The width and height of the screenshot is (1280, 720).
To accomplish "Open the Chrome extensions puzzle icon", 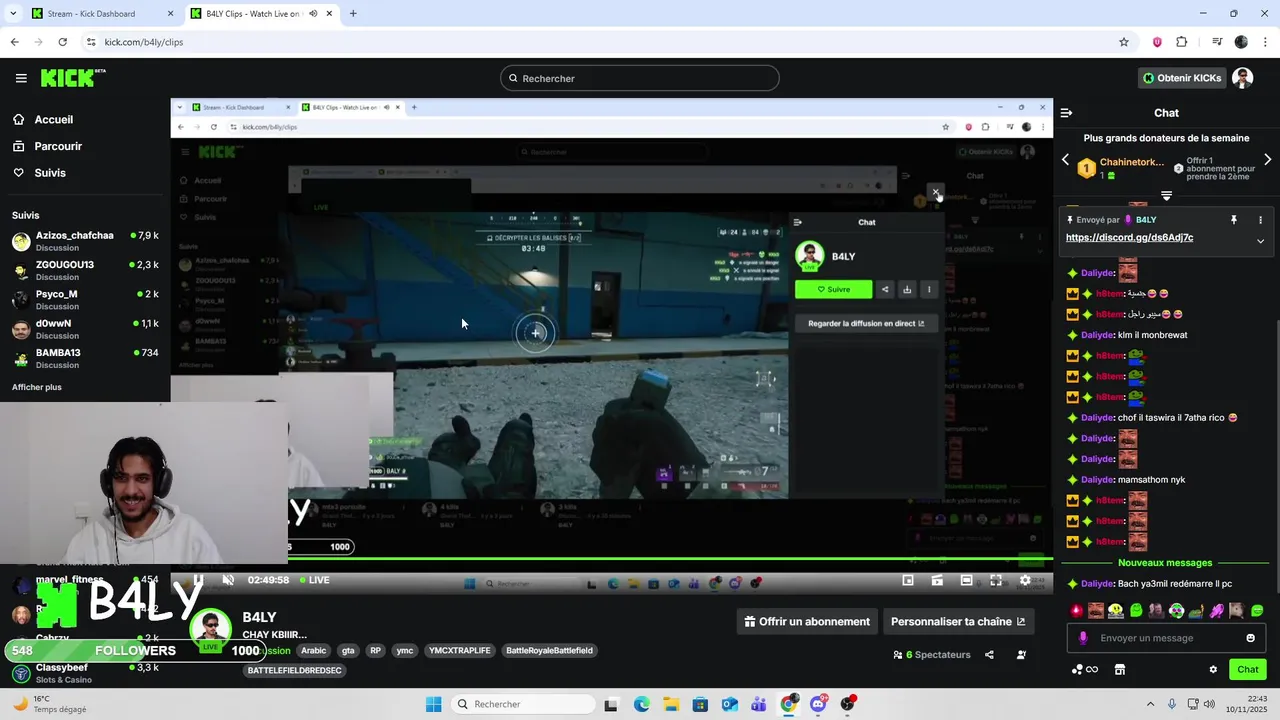I will click(1182, 42).
